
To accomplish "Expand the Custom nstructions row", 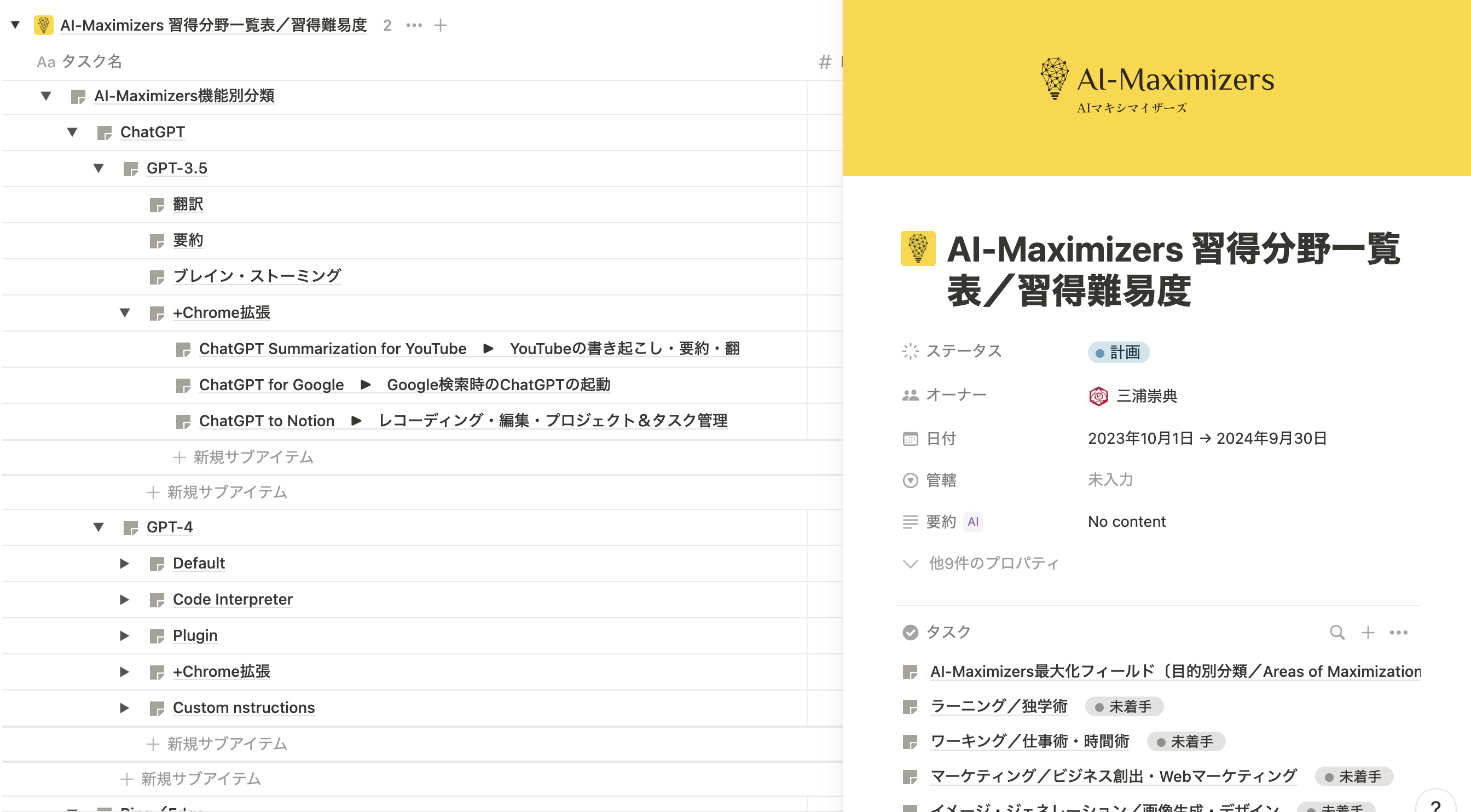I will pyautogui.click(x=124, y=708).
